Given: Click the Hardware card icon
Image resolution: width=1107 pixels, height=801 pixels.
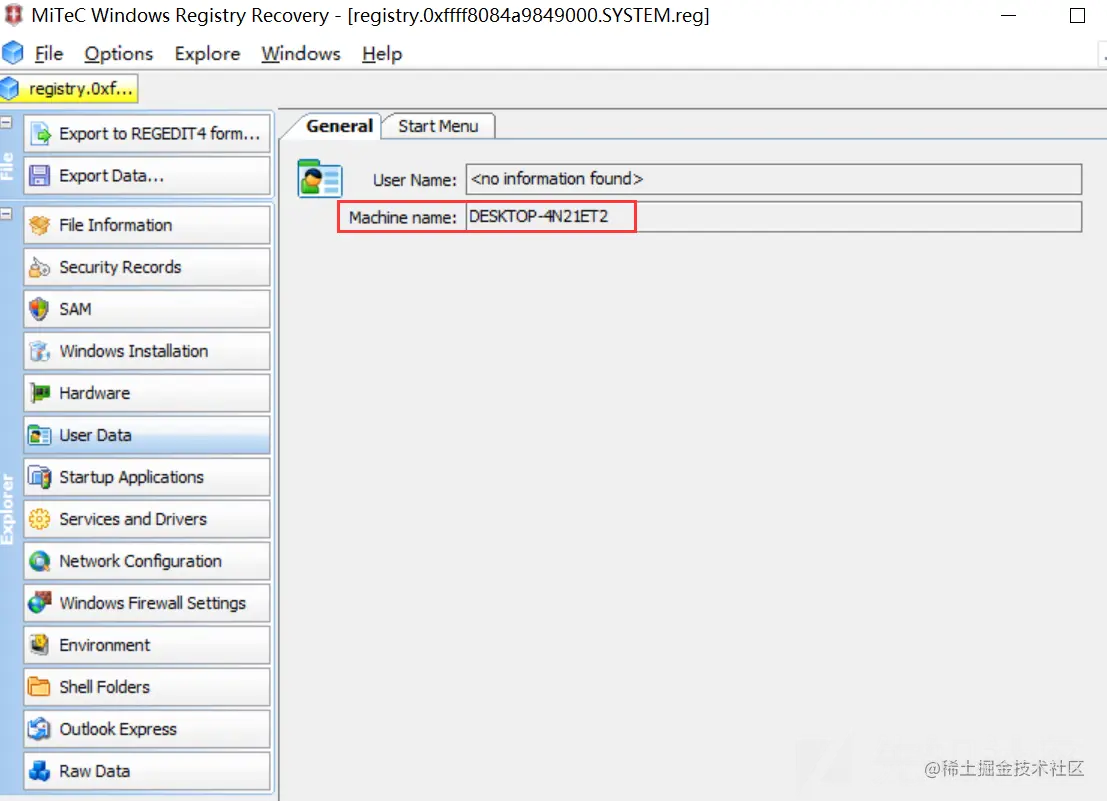Looking at the screenshot, I should pyautogui.click(x=40, y=393).
